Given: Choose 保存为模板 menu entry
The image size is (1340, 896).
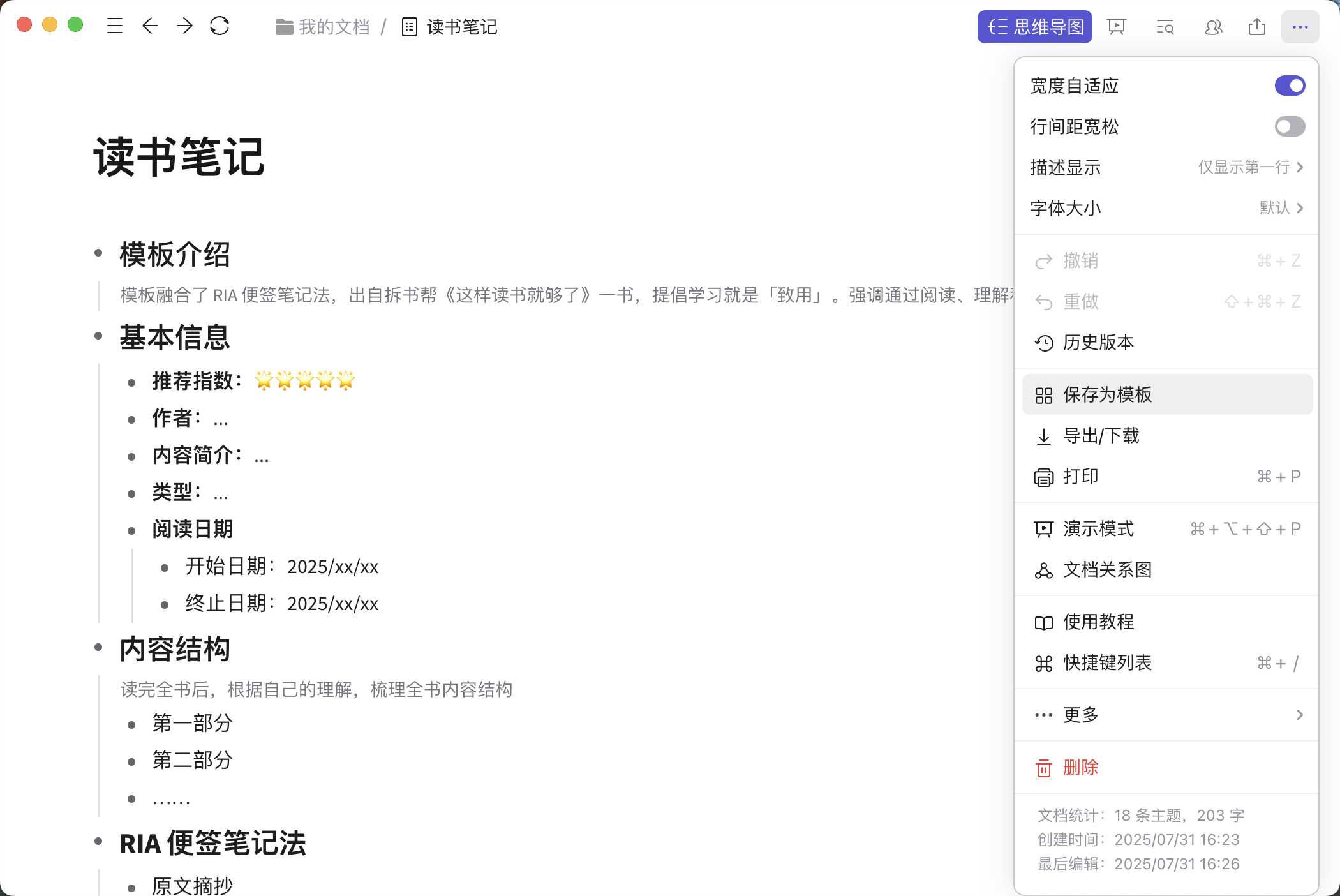Looking at the screenshot, I should pyautogui.click(x=1166, y=395).
